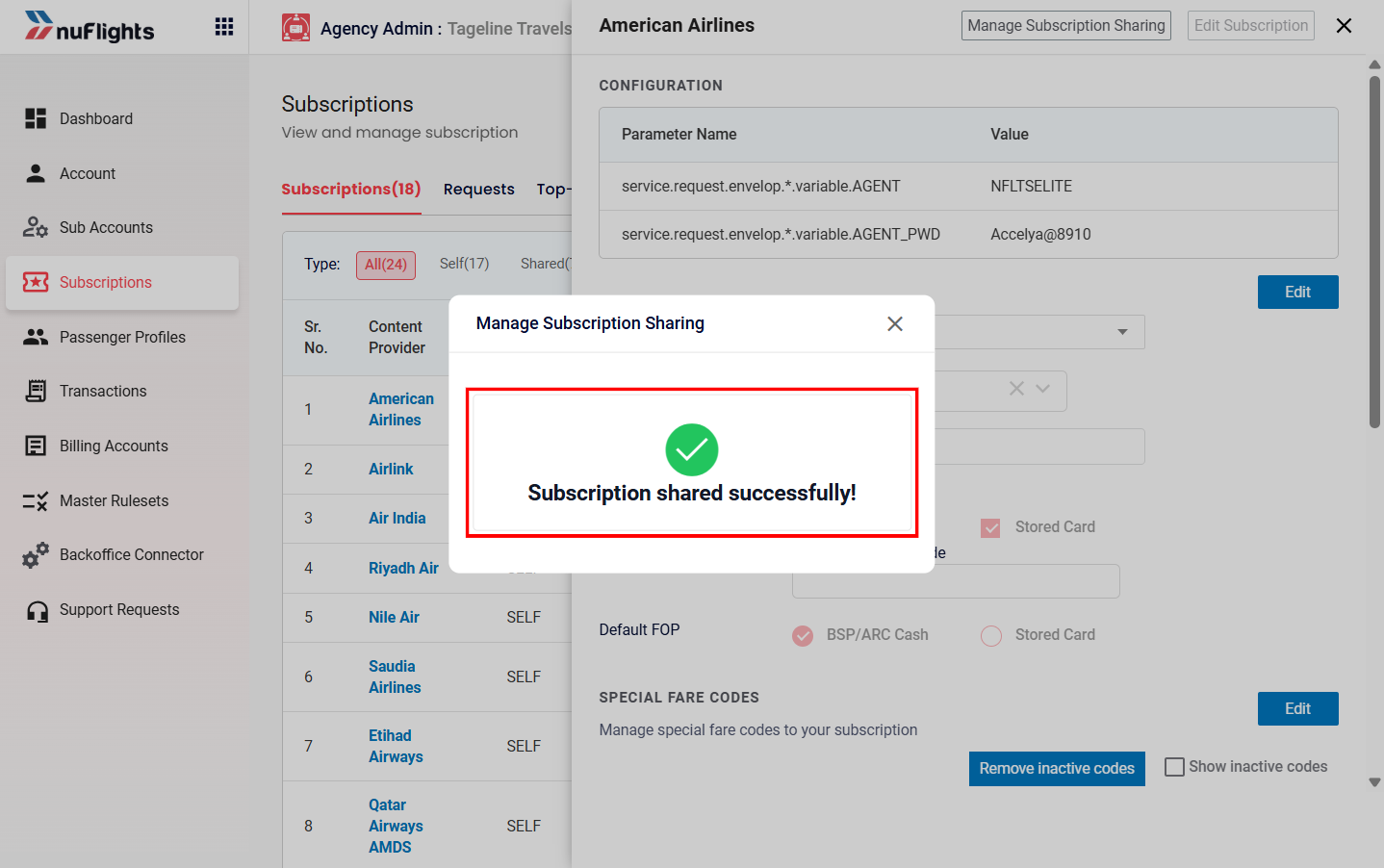
Task: Click the Transactions receipt icon
Action: pyautogui.click(x=36, y=391)
